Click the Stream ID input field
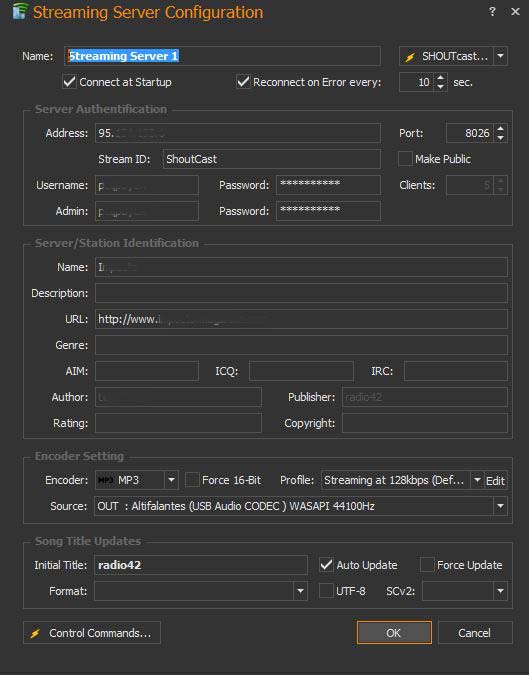This screenshot has width=529, height=675. 272,159
